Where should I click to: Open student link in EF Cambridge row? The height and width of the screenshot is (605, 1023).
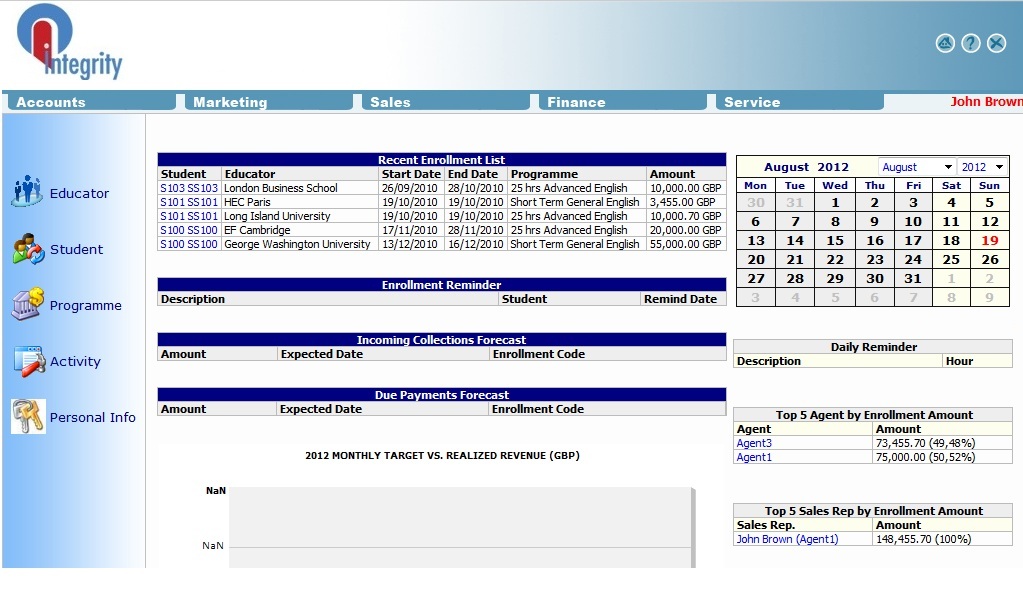coord(189,230)
